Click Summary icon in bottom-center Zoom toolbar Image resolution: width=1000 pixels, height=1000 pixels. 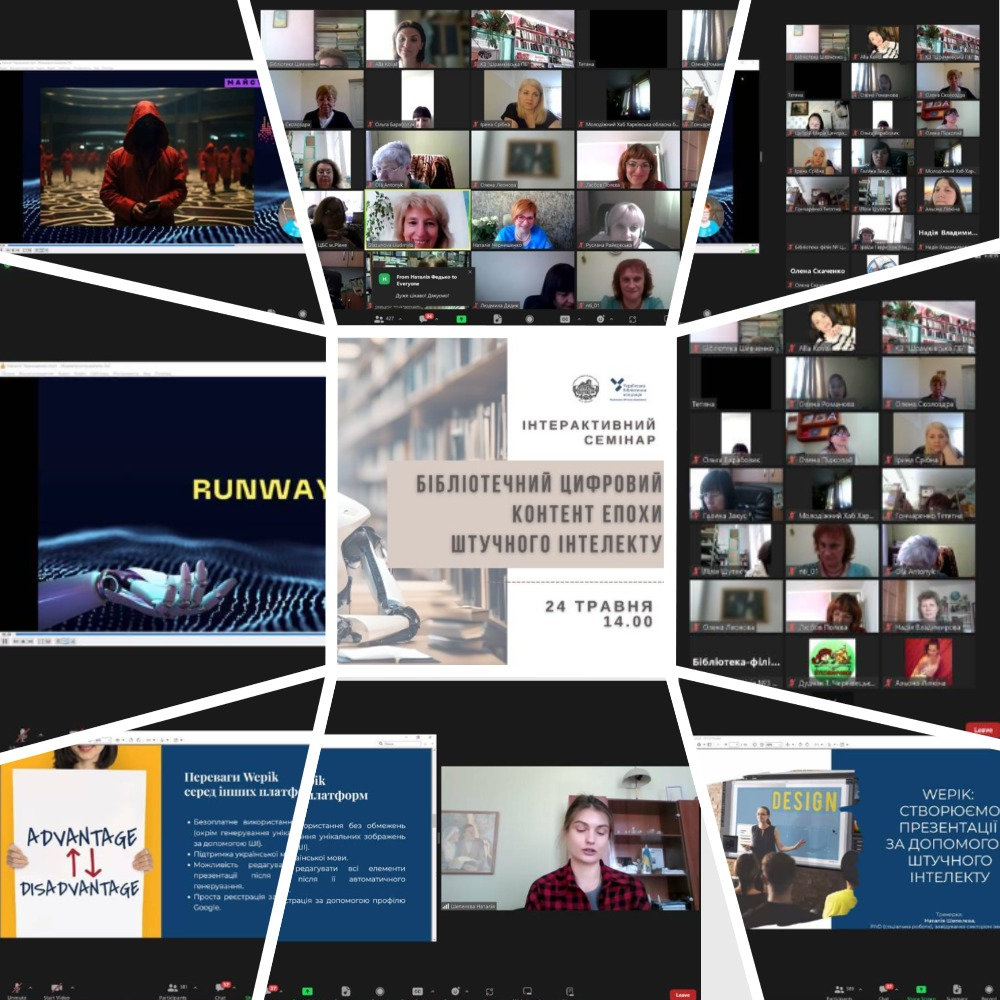346,991
